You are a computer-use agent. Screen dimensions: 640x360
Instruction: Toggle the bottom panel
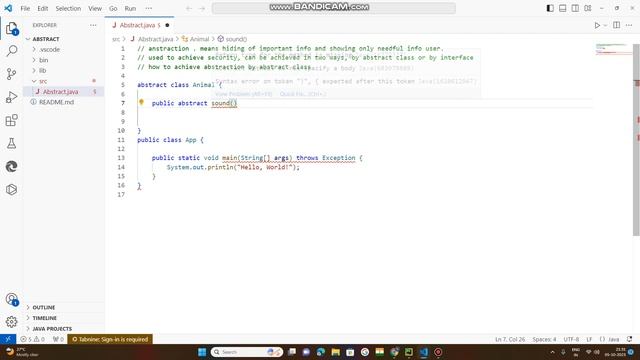coord(562,8)
